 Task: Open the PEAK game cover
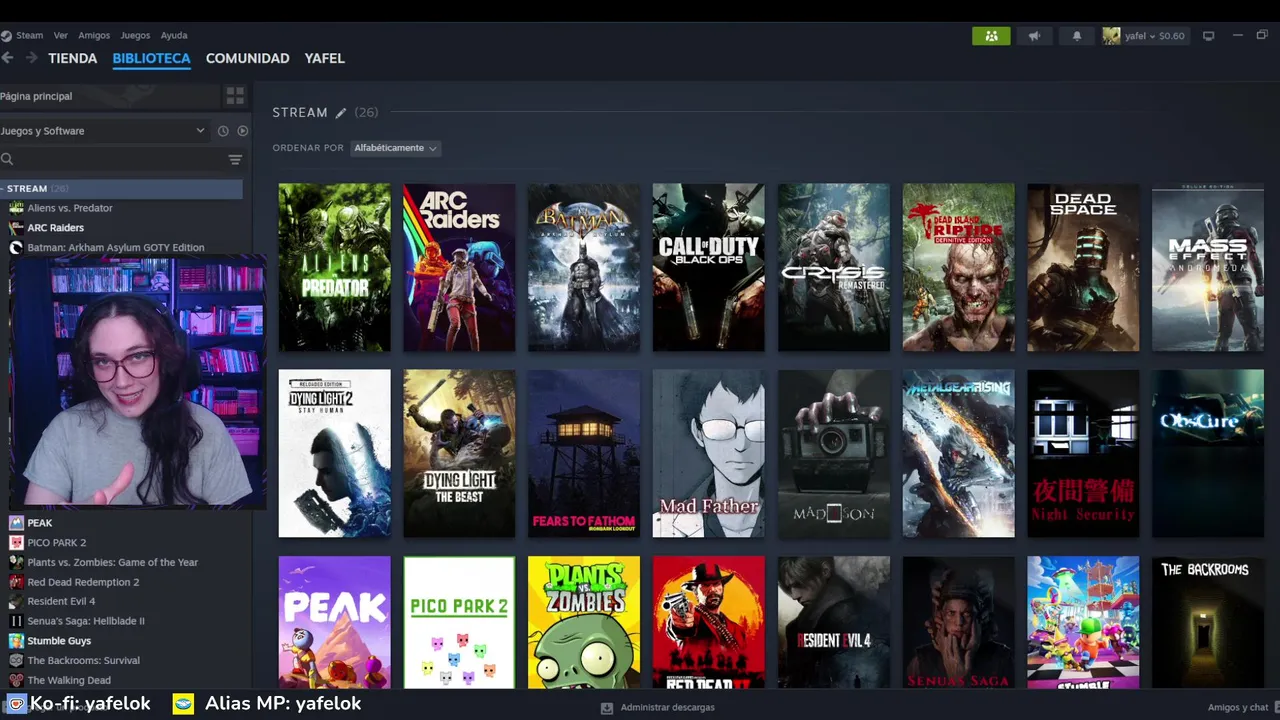[x=335, y=622]
